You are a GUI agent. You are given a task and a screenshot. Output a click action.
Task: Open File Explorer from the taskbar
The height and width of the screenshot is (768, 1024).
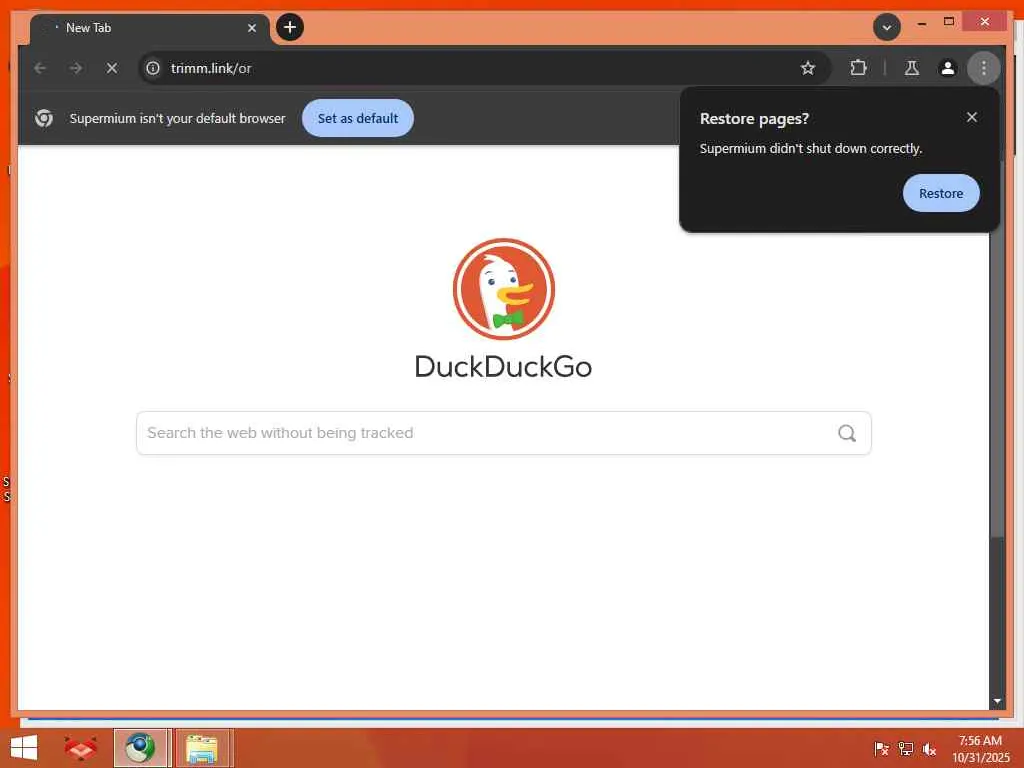click(x=202, y=748)
